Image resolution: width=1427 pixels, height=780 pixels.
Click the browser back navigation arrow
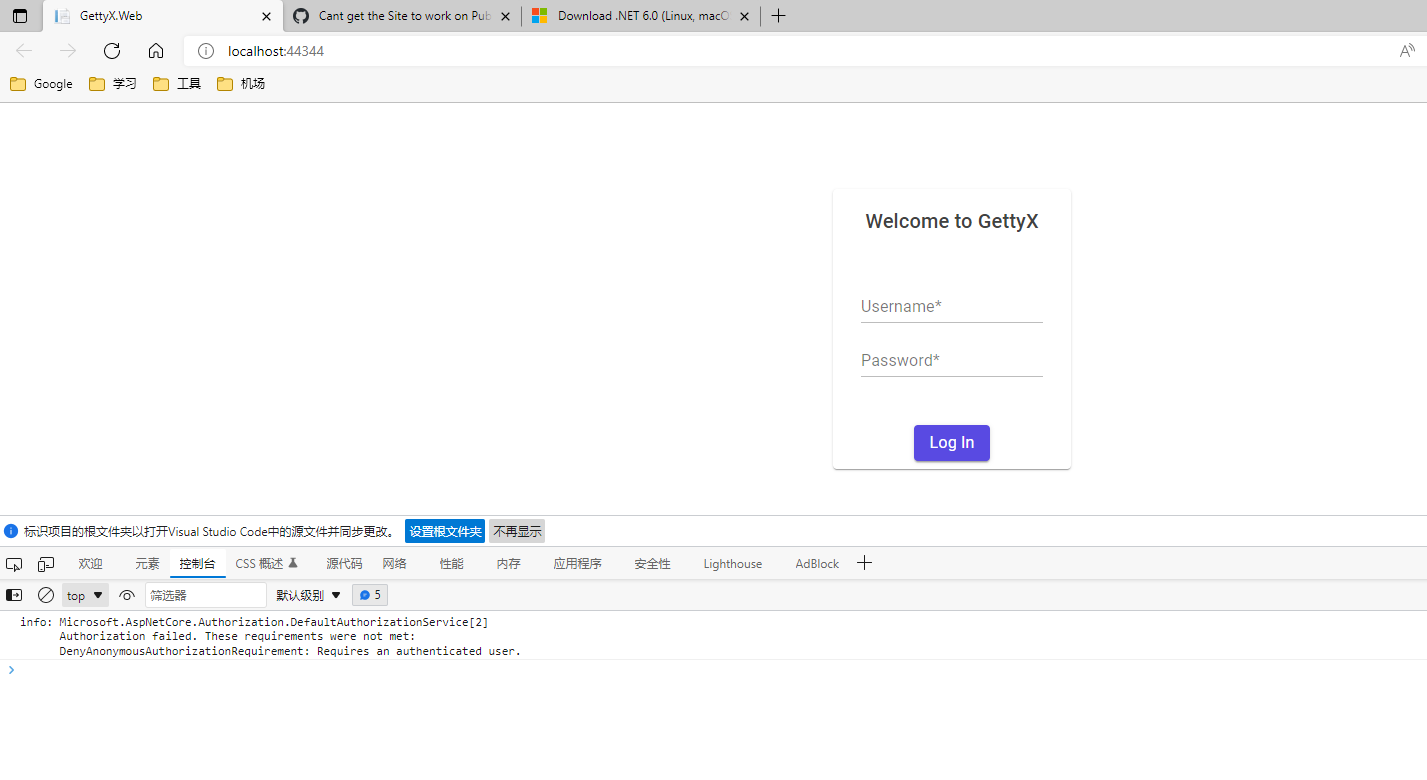(x=24, y=50)
